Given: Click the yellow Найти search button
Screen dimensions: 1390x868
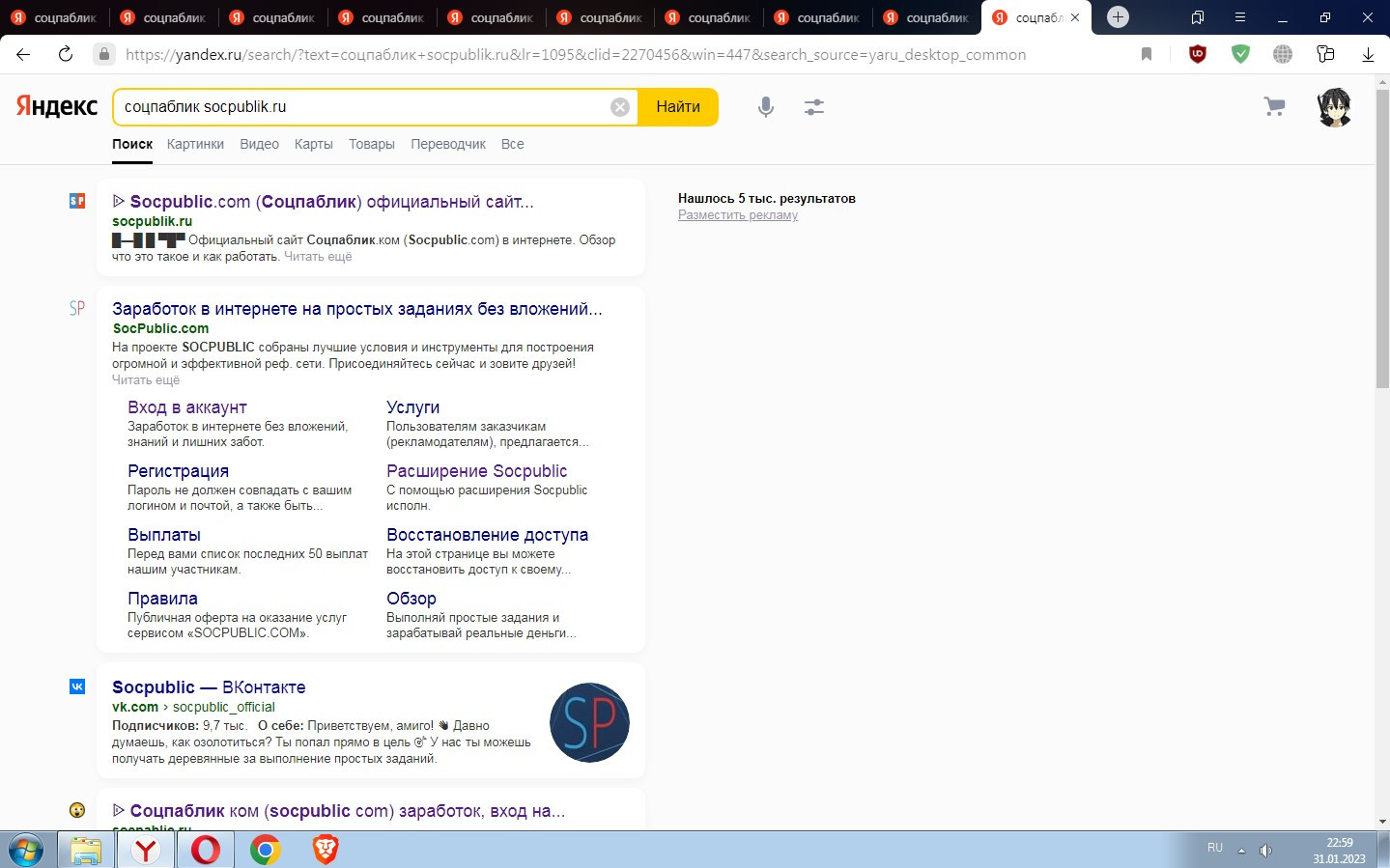Looking at the screenshot, I should point(678,107).
